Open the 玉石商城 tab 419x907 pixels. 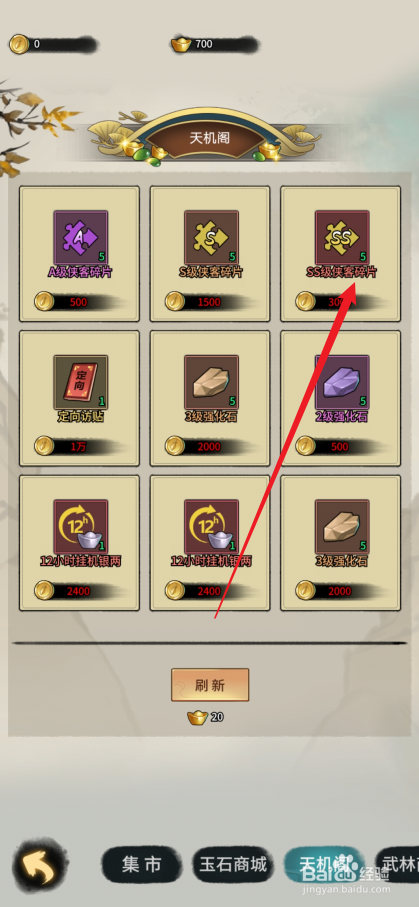coord(233,865)
